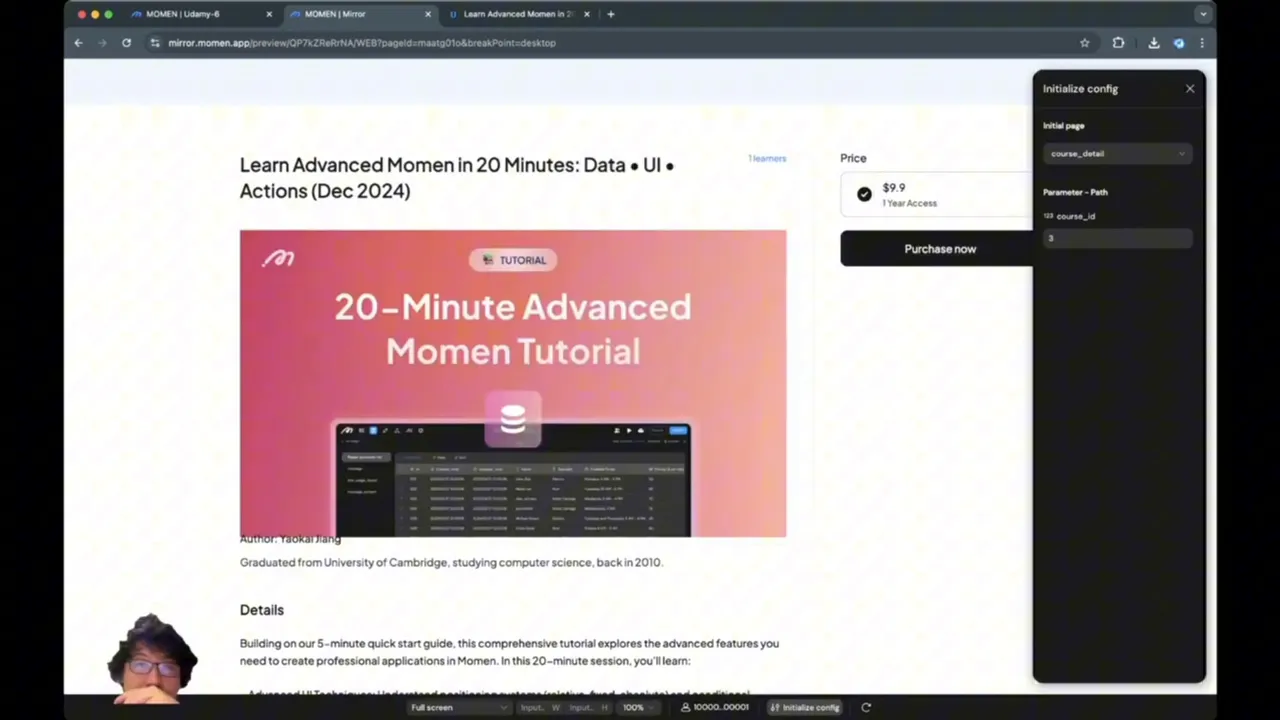The width and height of the screenshot is (1280, 720).
Task: Open a new browser tab
Action: [x=611, y=14]
